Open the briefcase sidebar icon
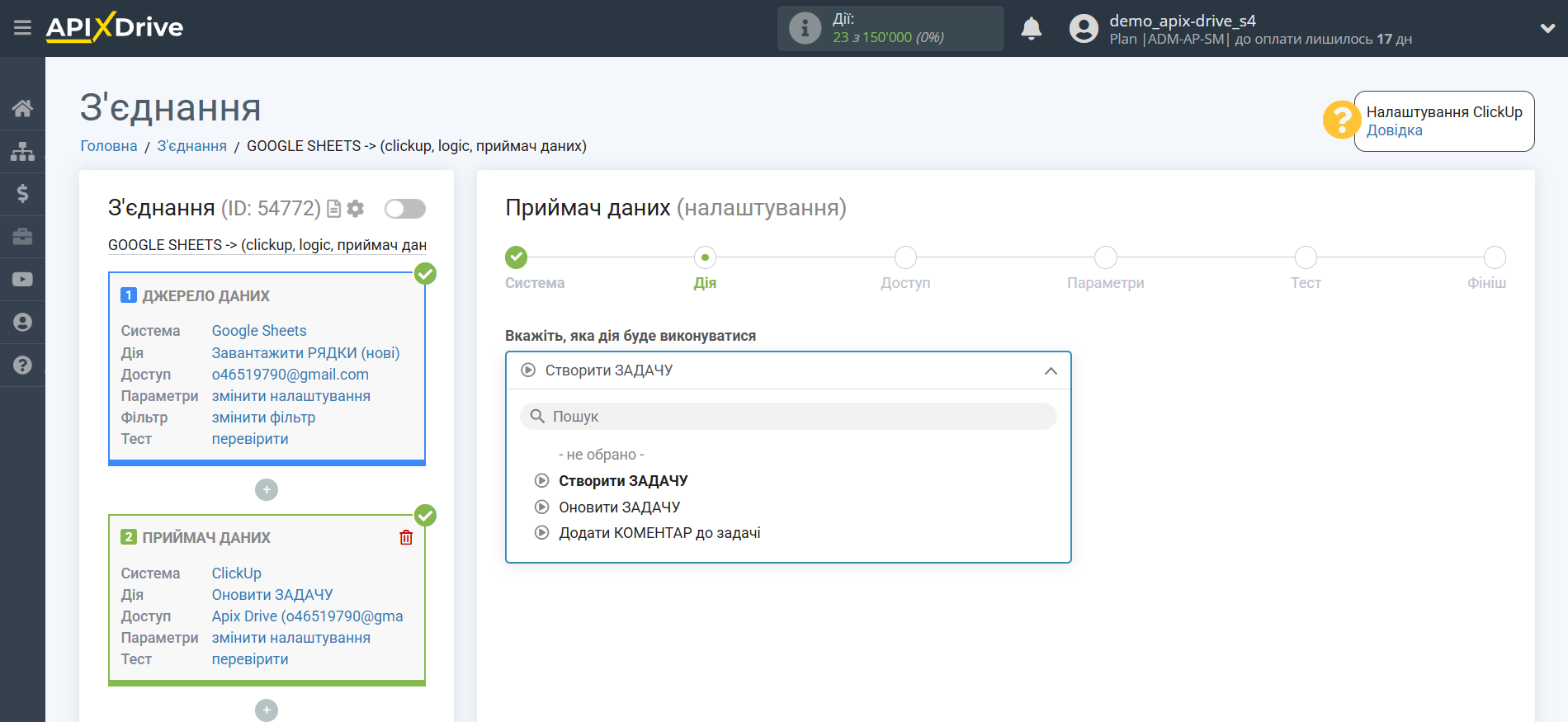The image size is (1568, 722). 22,237
